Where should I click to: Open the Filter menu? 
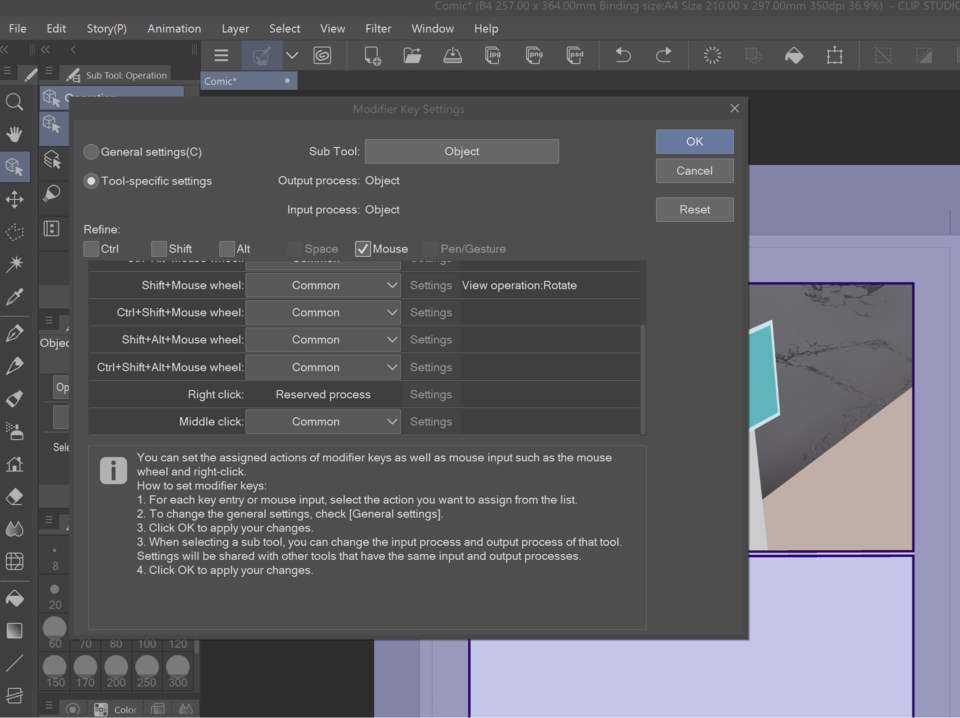click(x=378, y=29)
